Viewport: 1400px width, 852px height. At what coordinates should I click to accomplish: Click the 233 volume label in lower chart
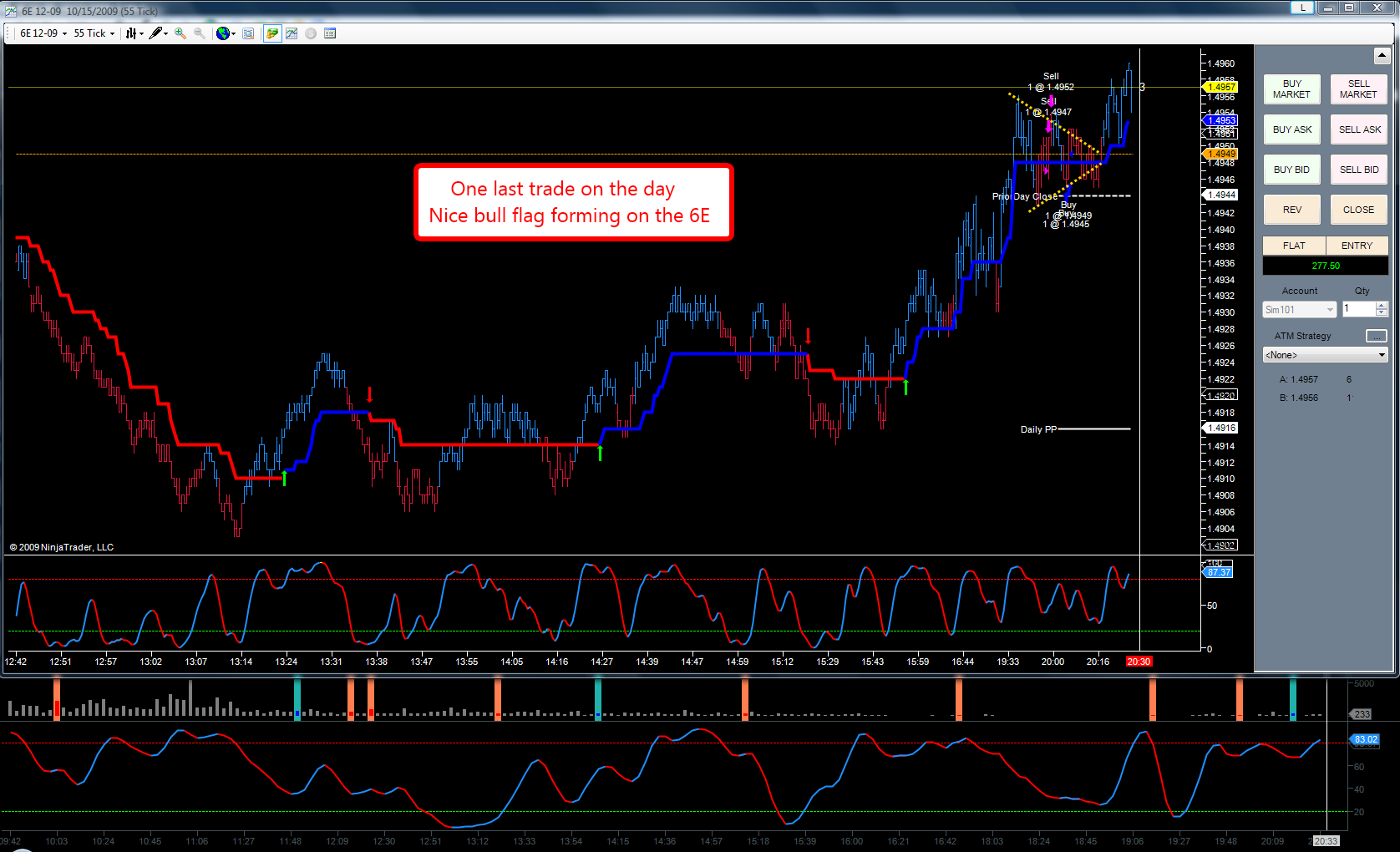1362,714
